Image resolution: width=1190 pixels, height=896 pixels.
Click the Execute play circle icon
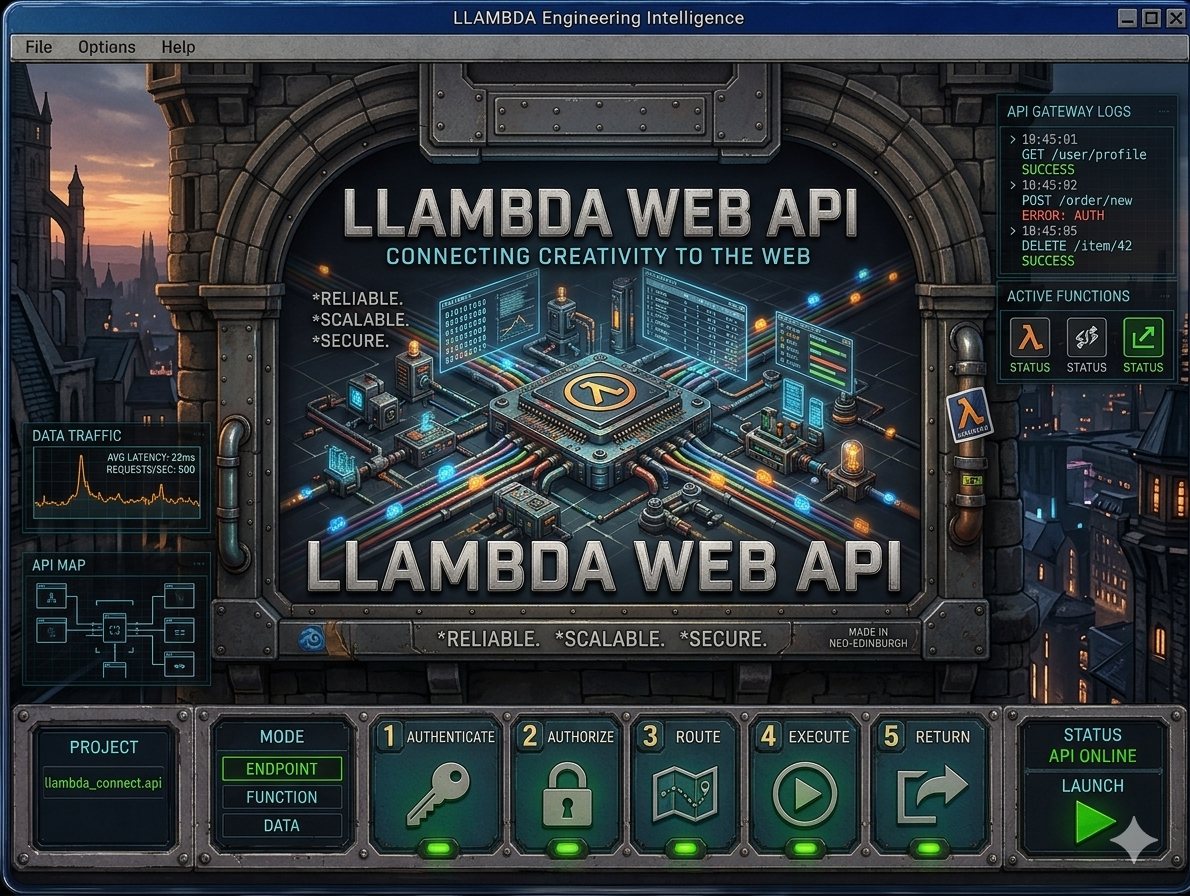pos(804,794)
